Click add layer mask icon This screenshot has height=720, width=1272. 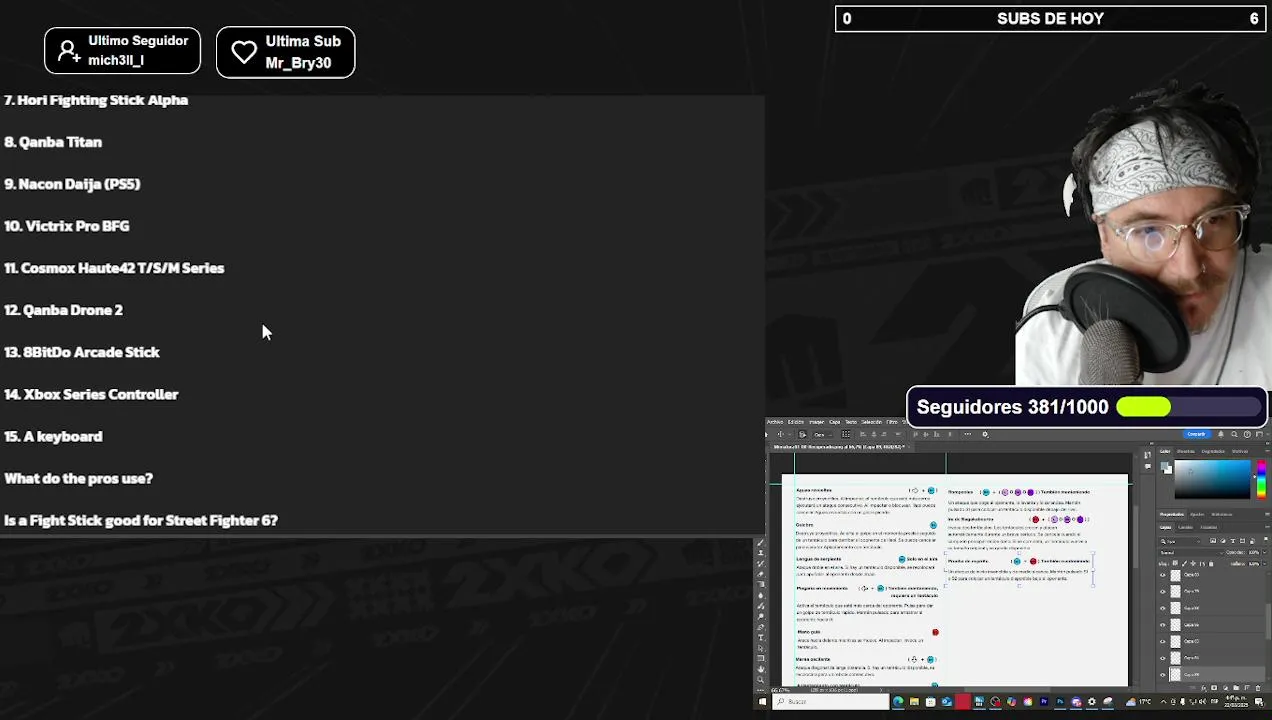point(1214,688)
